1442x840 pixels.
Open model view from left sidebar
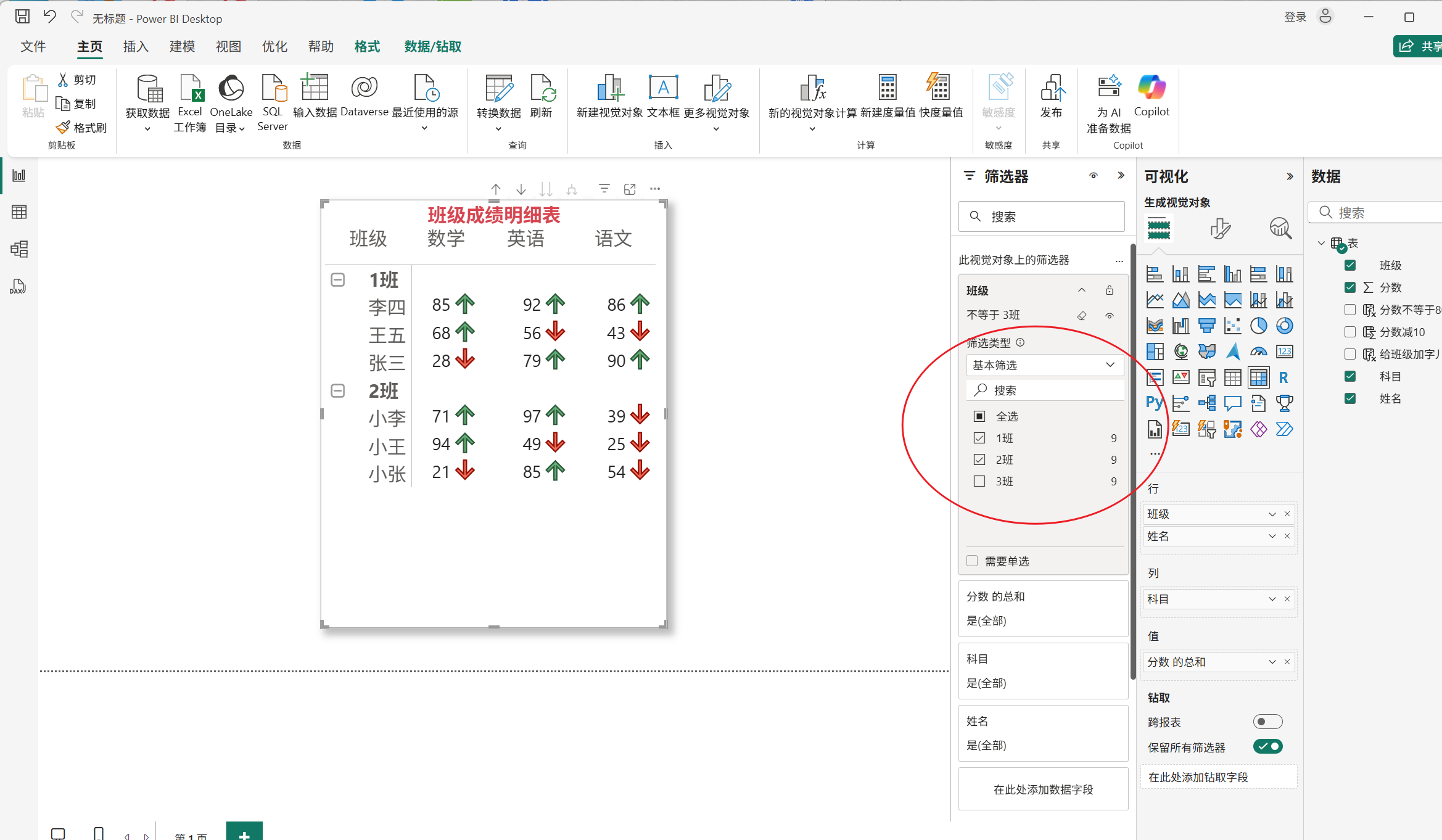coord(19,249)
